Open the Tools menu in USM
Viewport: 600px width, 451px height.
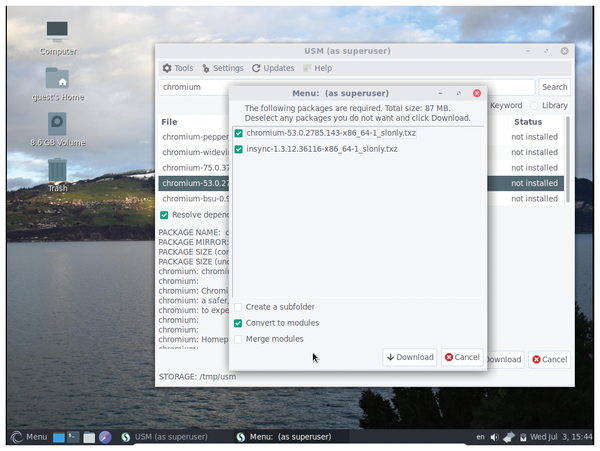click(178, 68)
